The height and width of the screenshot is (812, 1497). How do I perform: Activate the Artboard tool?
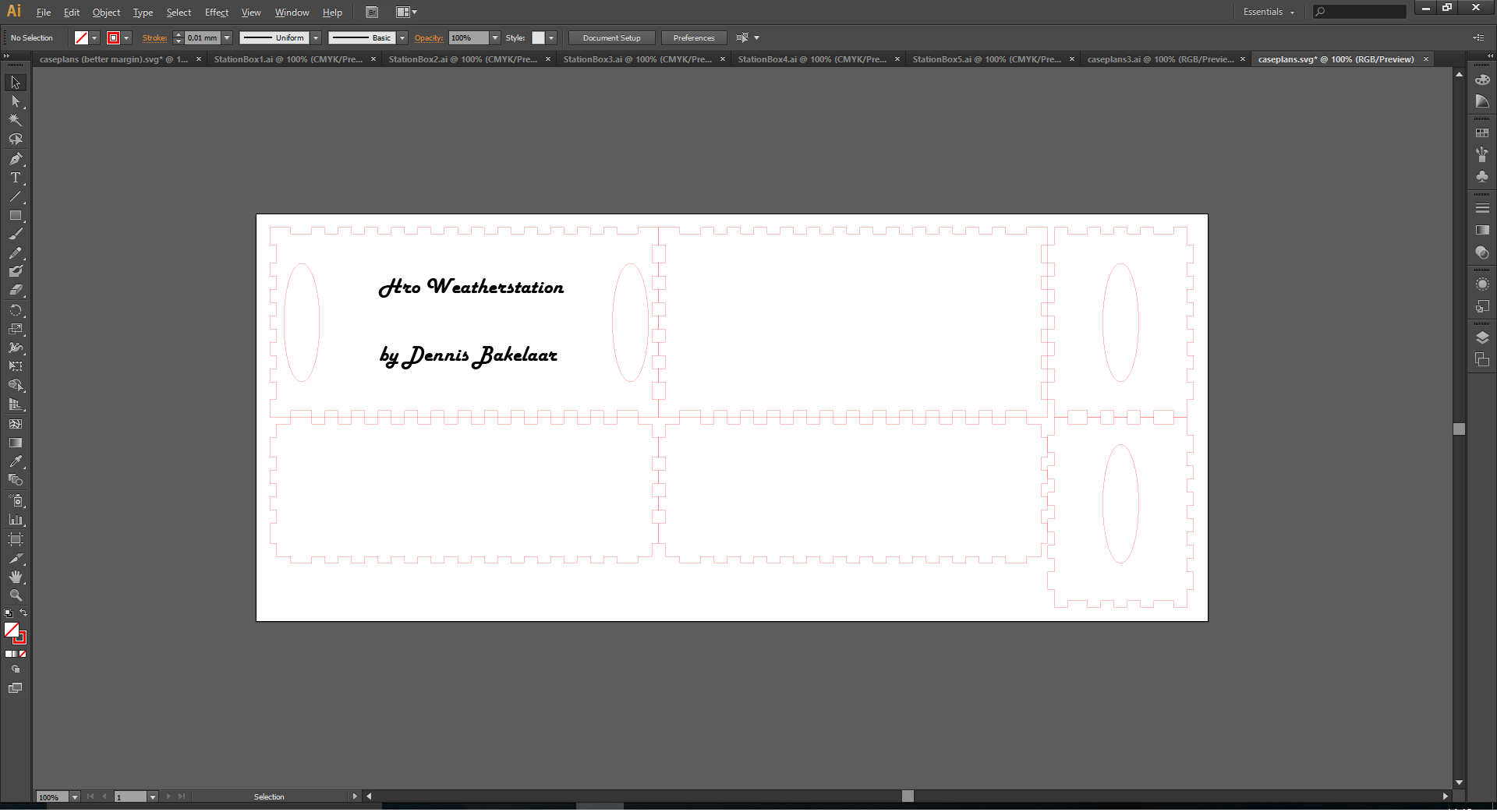point(16,539)
